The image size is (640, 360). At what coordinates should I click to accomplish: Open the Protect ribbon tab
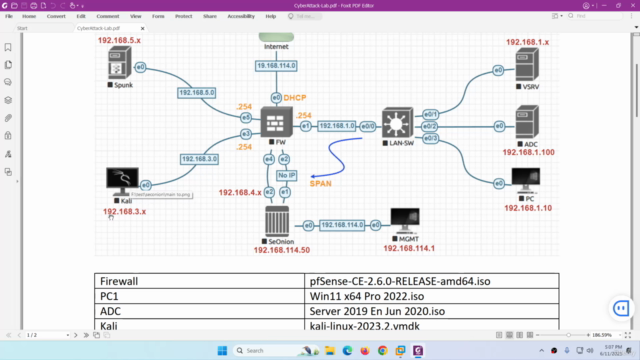[x=184, y=16]
